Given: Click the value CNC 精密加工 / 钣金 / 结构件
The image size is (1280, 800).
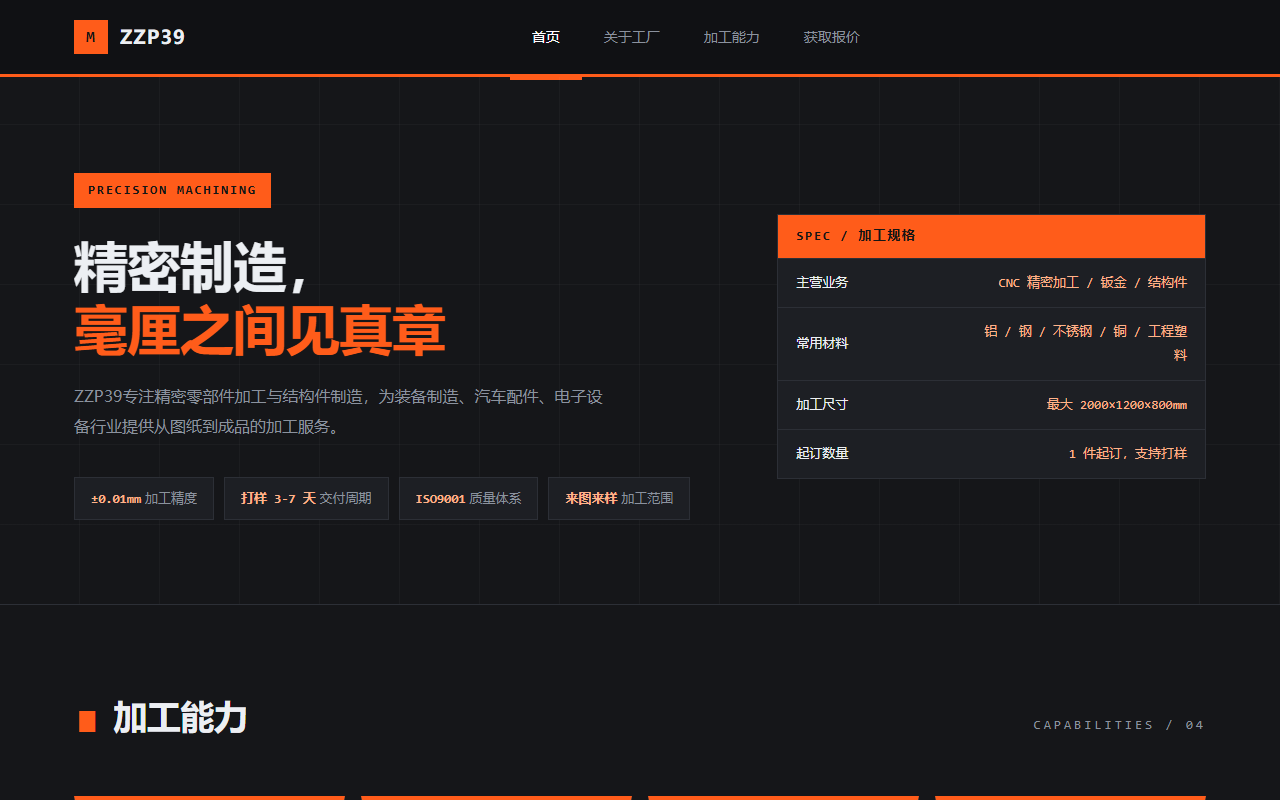Looking at the screenshot, I should coord(1092,283).
